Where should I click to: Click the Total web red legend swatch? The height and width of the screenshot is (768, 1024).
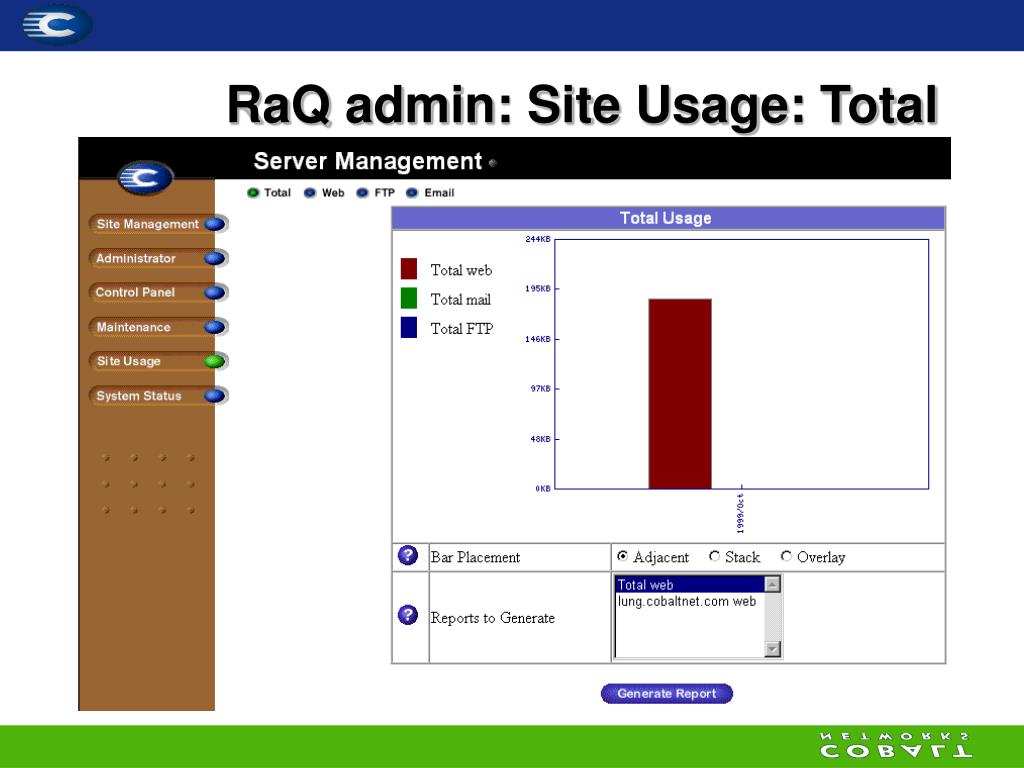pos(409,268)
